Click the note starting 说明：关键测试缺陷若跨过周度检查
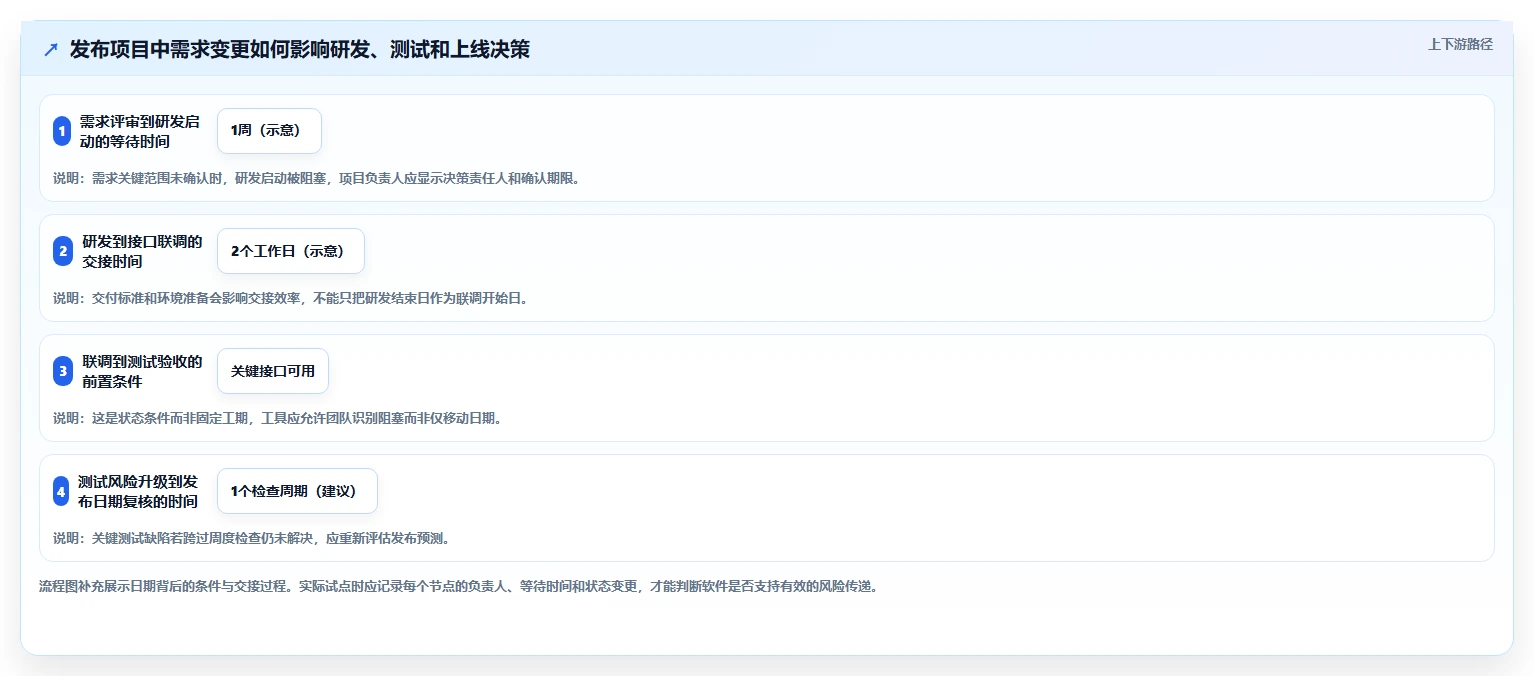Image resolution: width=1534 pixels, height=676 pixels. 251,538
